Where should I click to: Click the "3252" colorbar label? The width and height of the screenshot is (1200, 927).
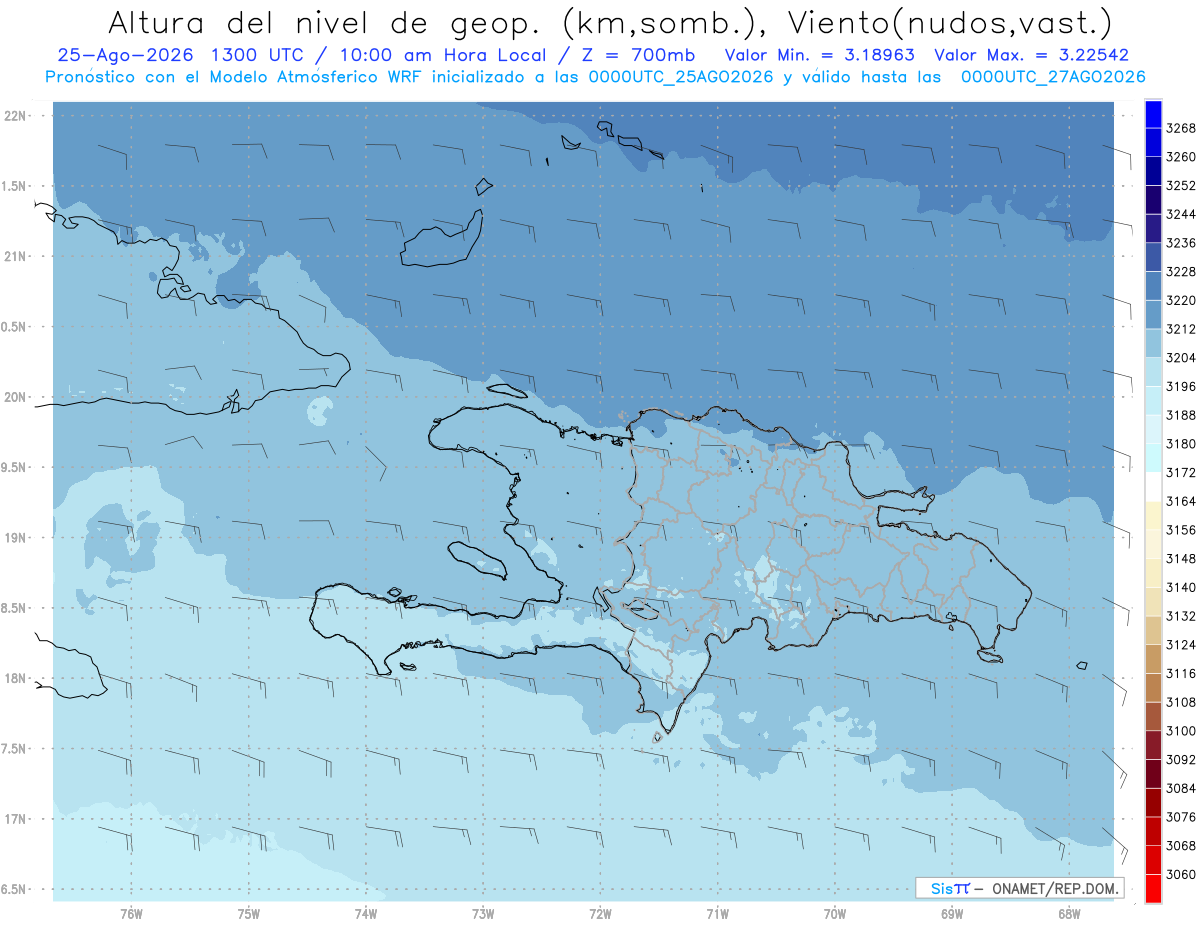click(1180, 186)
